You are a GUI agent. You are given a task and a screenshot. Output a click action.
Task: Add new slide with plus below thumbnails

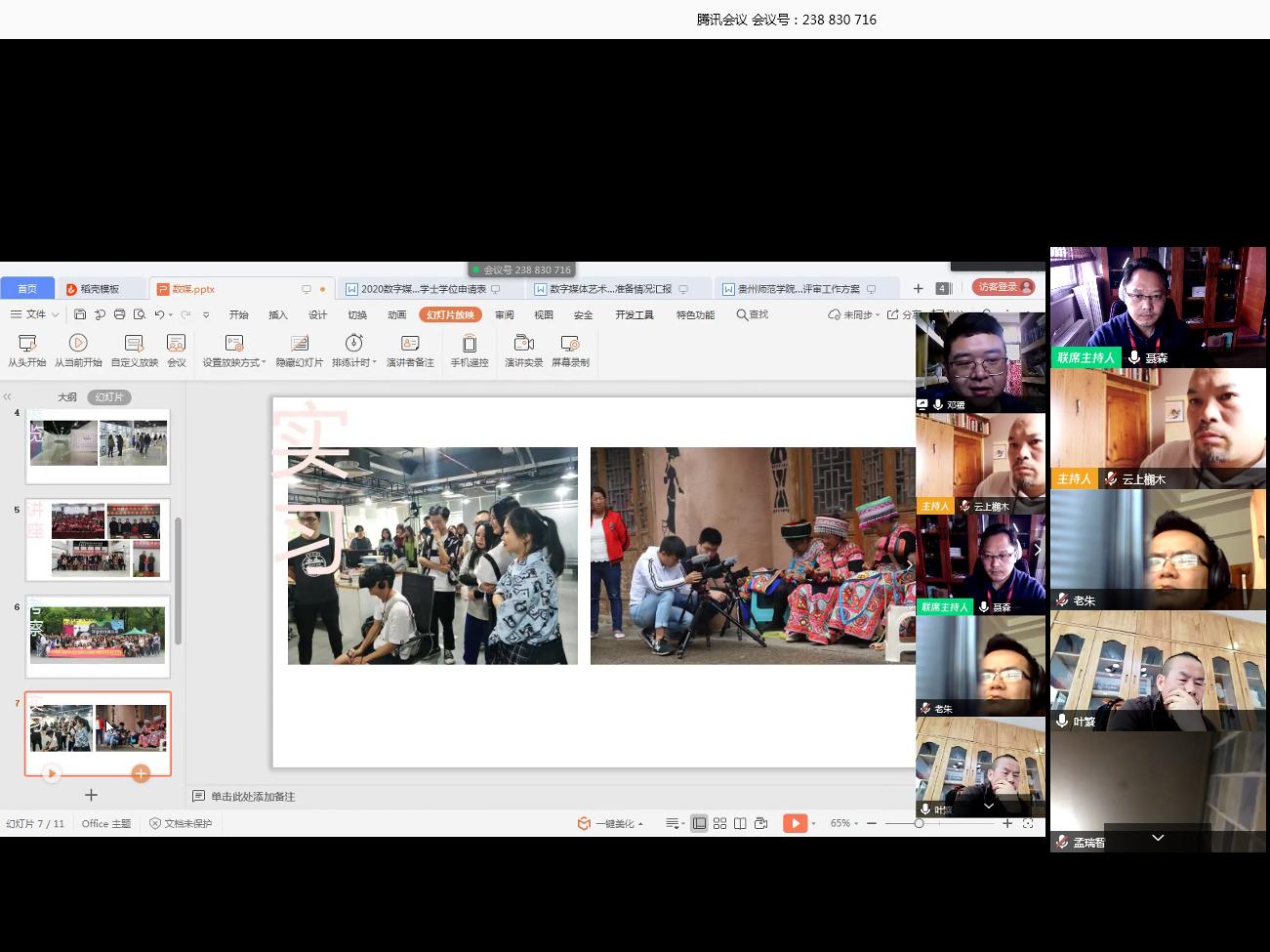[x=91, y=795]
